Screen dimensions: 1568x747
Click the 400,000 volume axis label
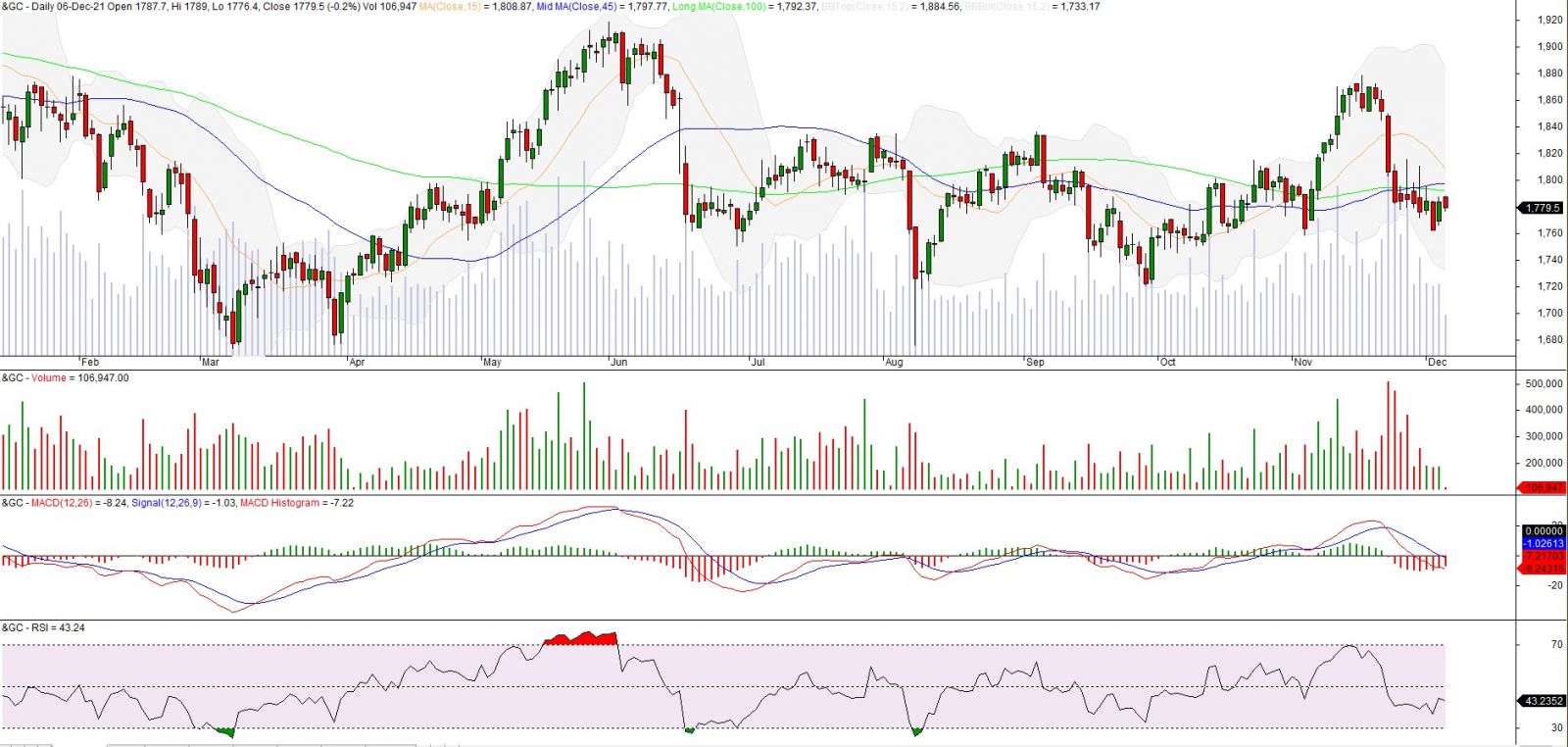tap(1543, 410)
